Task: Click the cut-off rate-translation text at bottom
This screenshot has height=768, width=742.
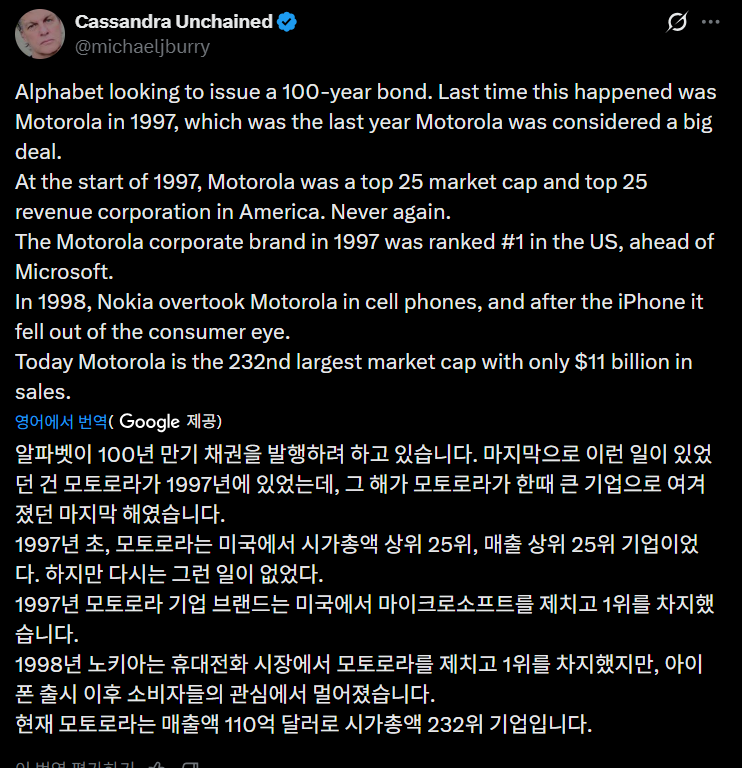Action: pos(75,764)
